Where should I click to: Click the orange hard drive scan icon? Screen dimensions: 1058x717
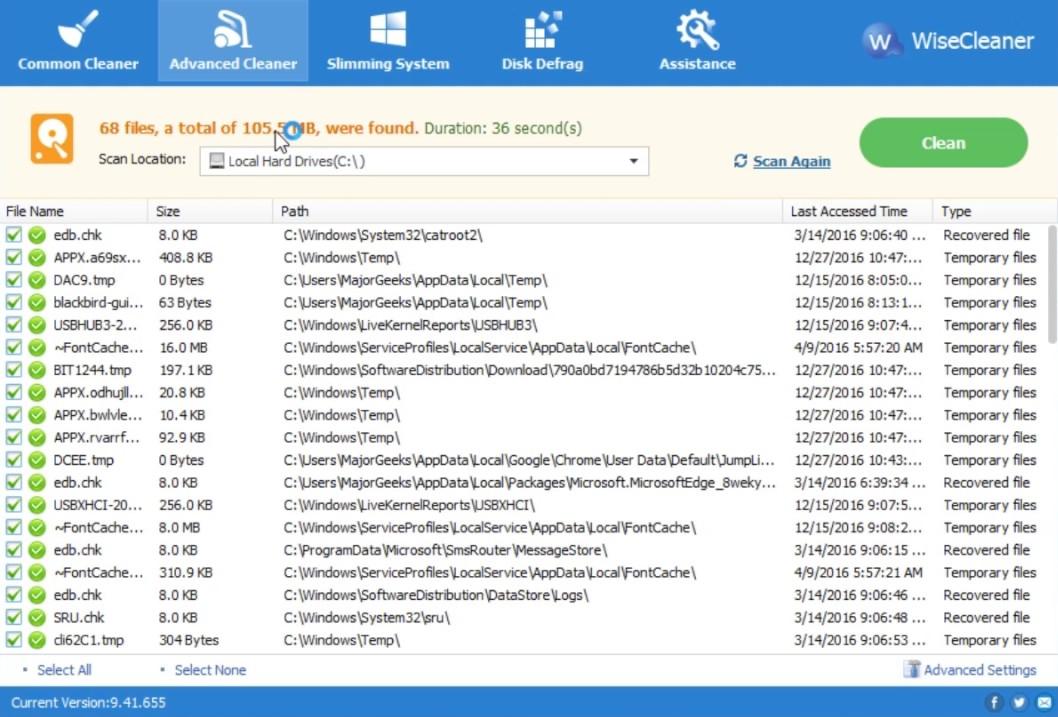click(52, 139)
